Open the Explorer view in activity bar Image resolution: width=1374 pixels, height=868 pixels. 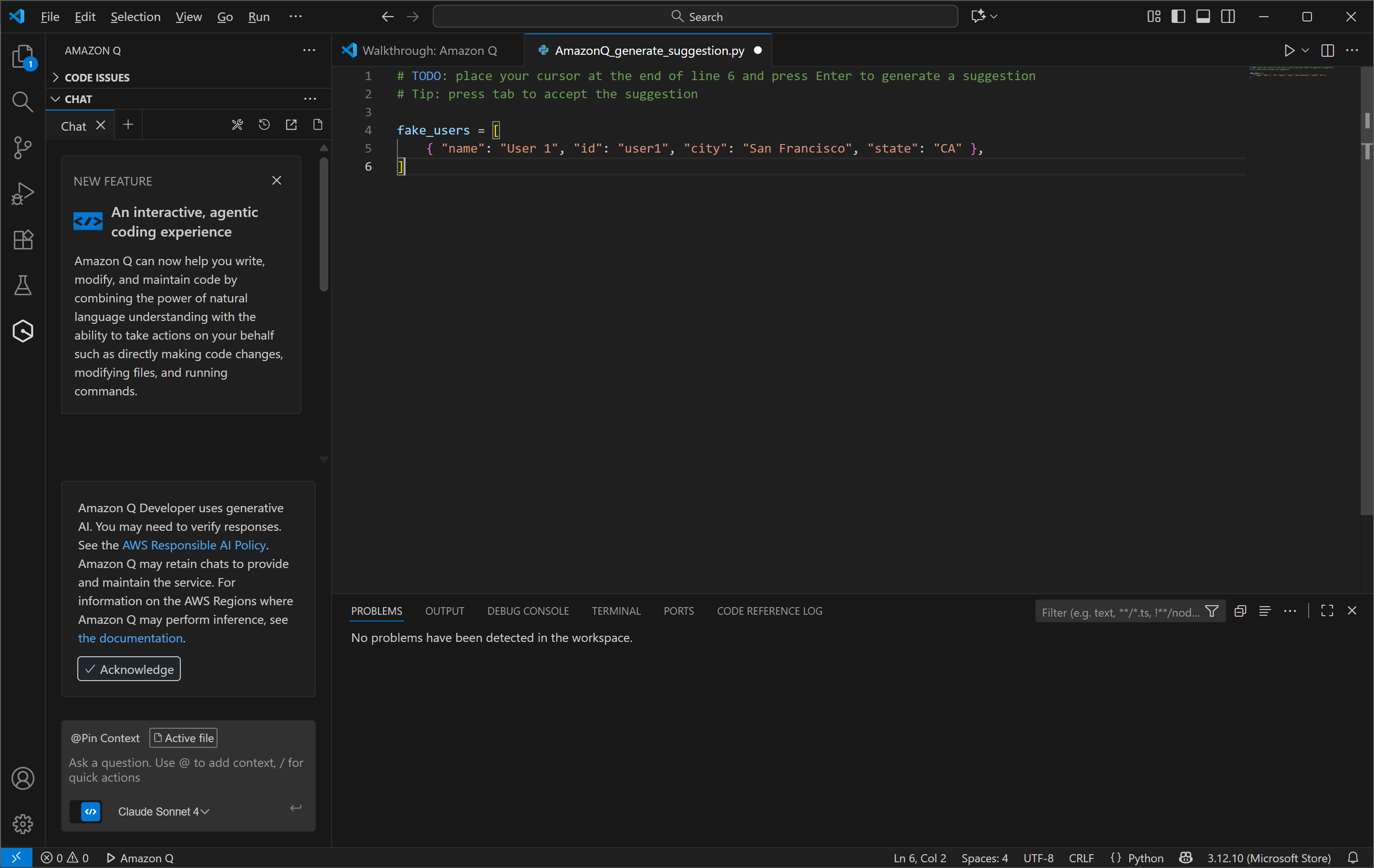pos(23,57)
